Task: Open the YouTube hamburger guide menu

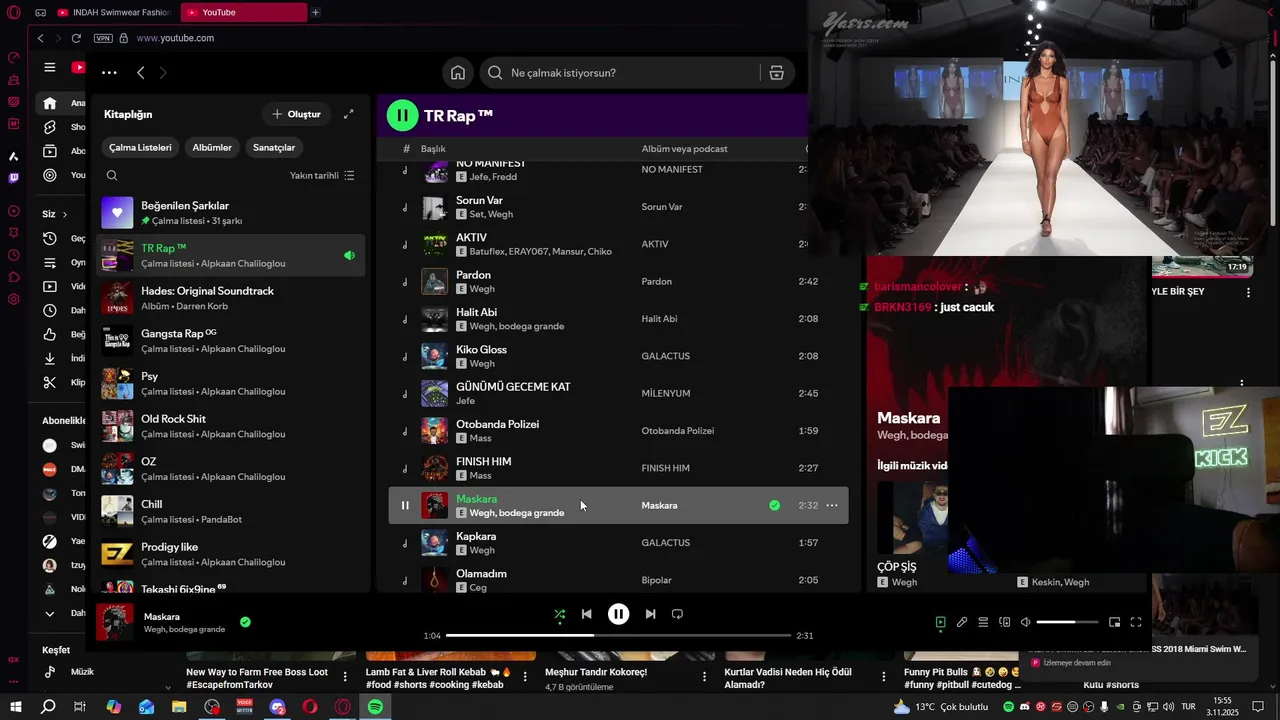Action: (x=50, y=67)
